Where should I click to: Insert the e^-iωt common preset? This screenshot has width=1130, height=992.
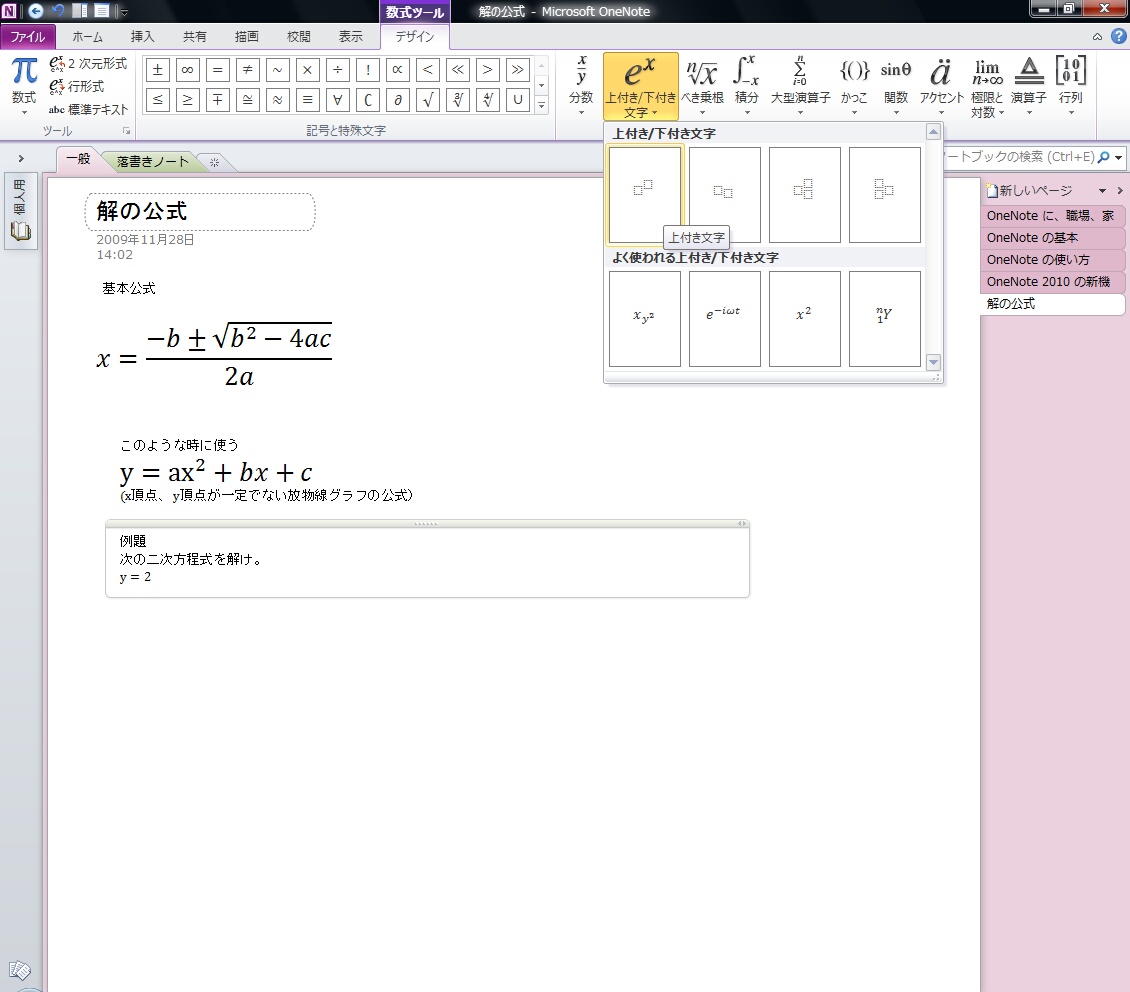click(x=724, y=318)
